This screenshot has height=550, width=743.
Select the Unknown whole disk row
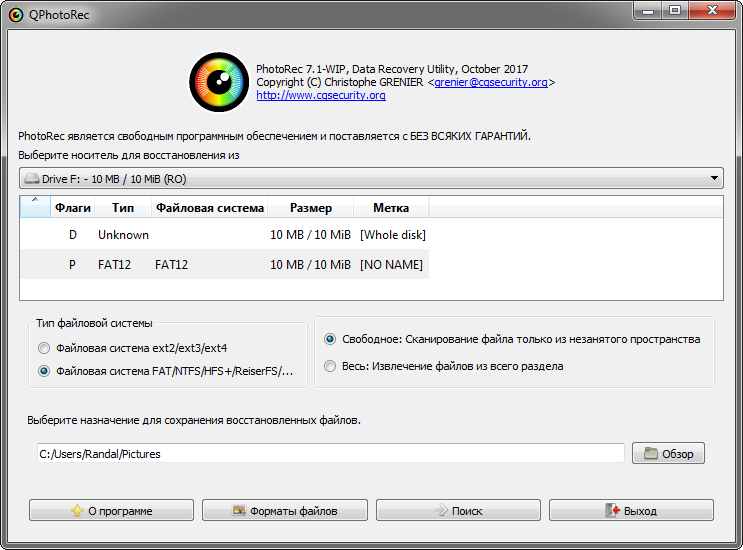225,234
